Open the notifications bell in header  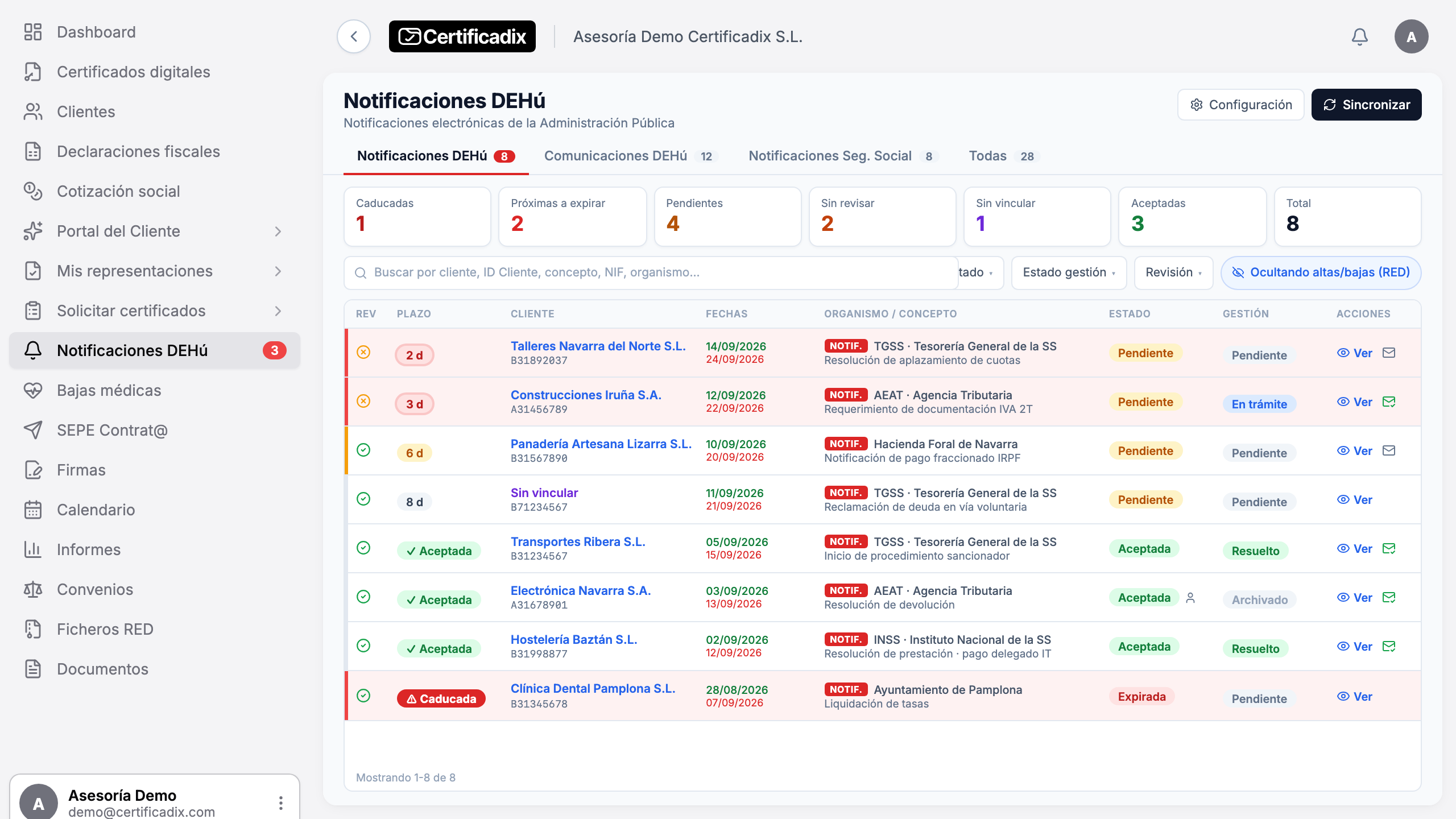click(x=1359, y=36)
